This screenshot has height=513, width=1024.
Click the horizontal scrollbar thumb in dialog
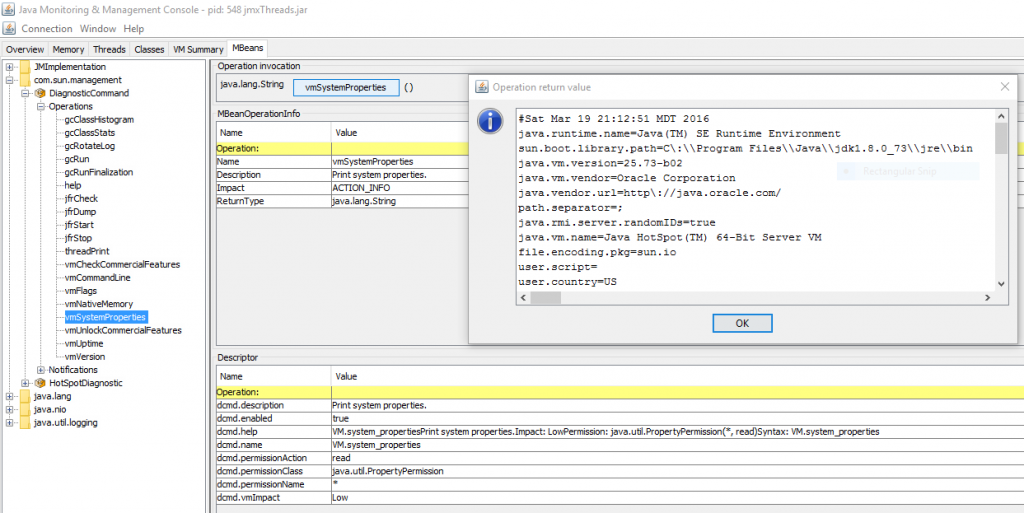546,298
